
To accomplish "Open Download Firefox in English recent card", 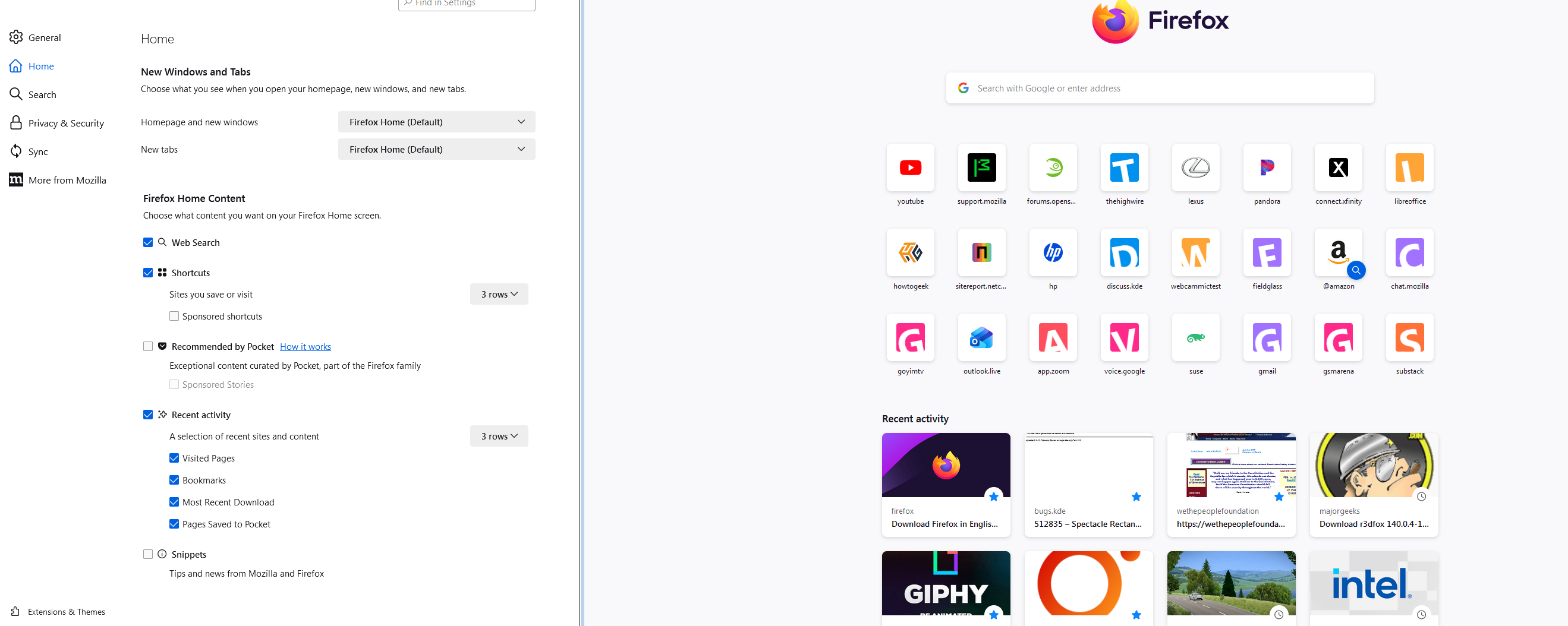I will click(946, 485).
